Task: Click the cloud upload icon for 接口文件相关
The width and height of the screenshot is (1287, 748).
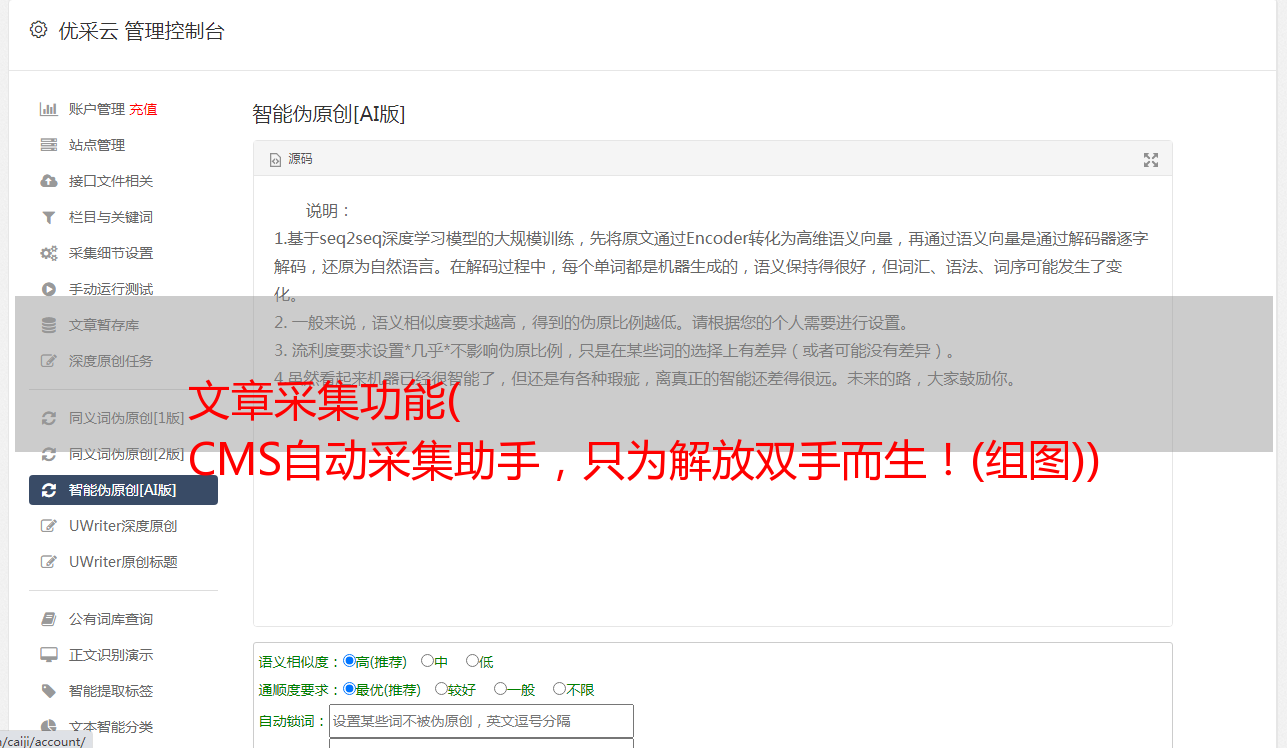Action: click(48, 181)
